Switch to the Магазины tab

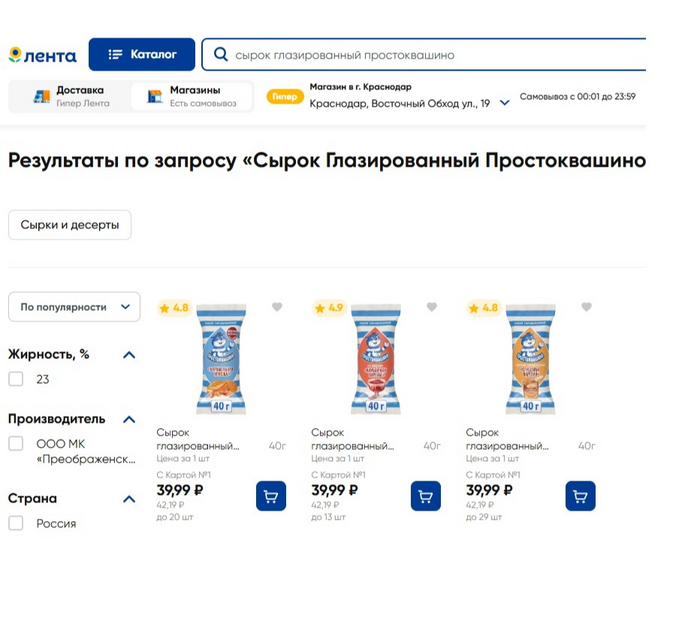pyautogui.click(x=193, y=96)
